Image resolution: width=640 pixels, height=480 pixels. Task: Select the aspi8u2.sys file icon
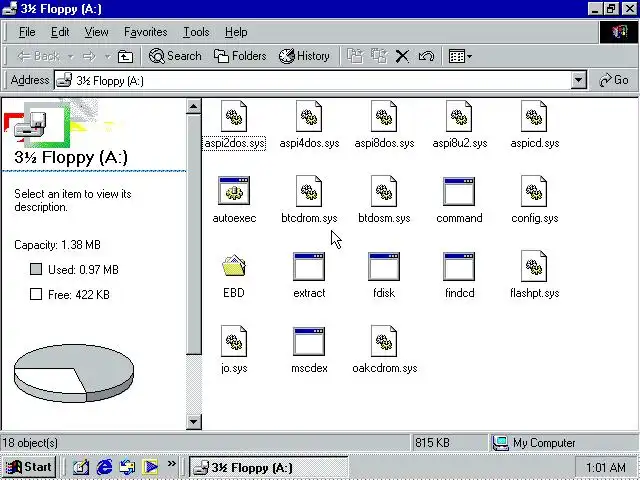(x=459, y=117)
